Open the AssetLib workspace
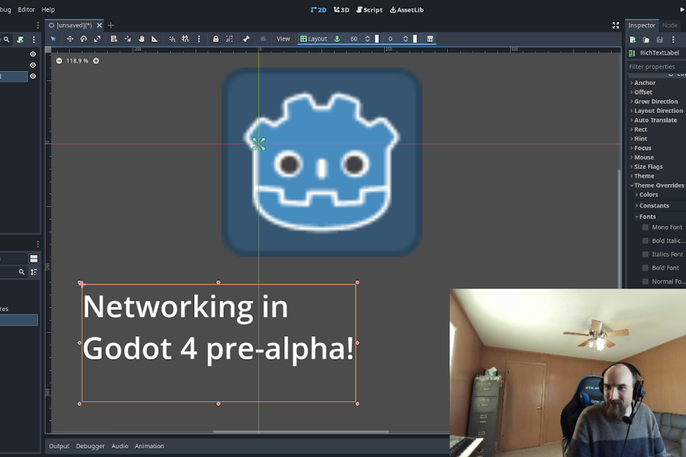Image resolution: width=686 pixels, height=457 pixels. tap(407, 10)
